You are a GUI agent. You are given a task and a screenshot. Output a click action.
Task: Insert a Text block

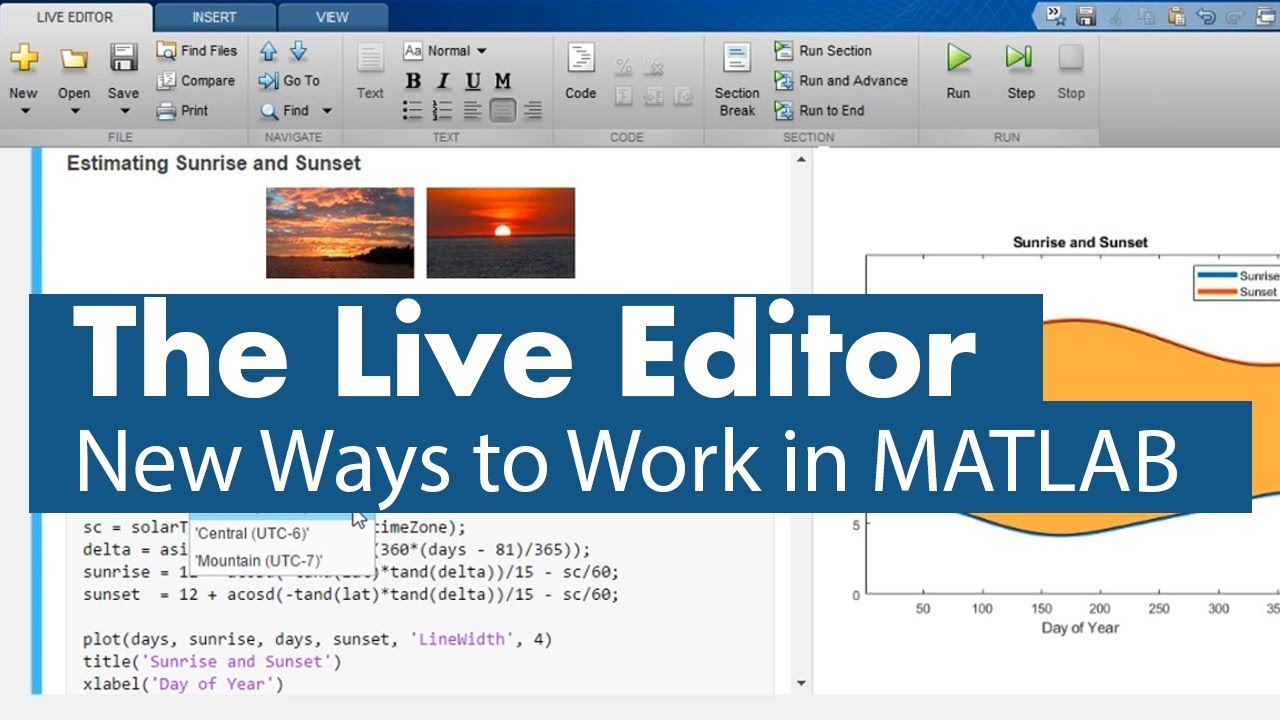[x=370, y=72]
